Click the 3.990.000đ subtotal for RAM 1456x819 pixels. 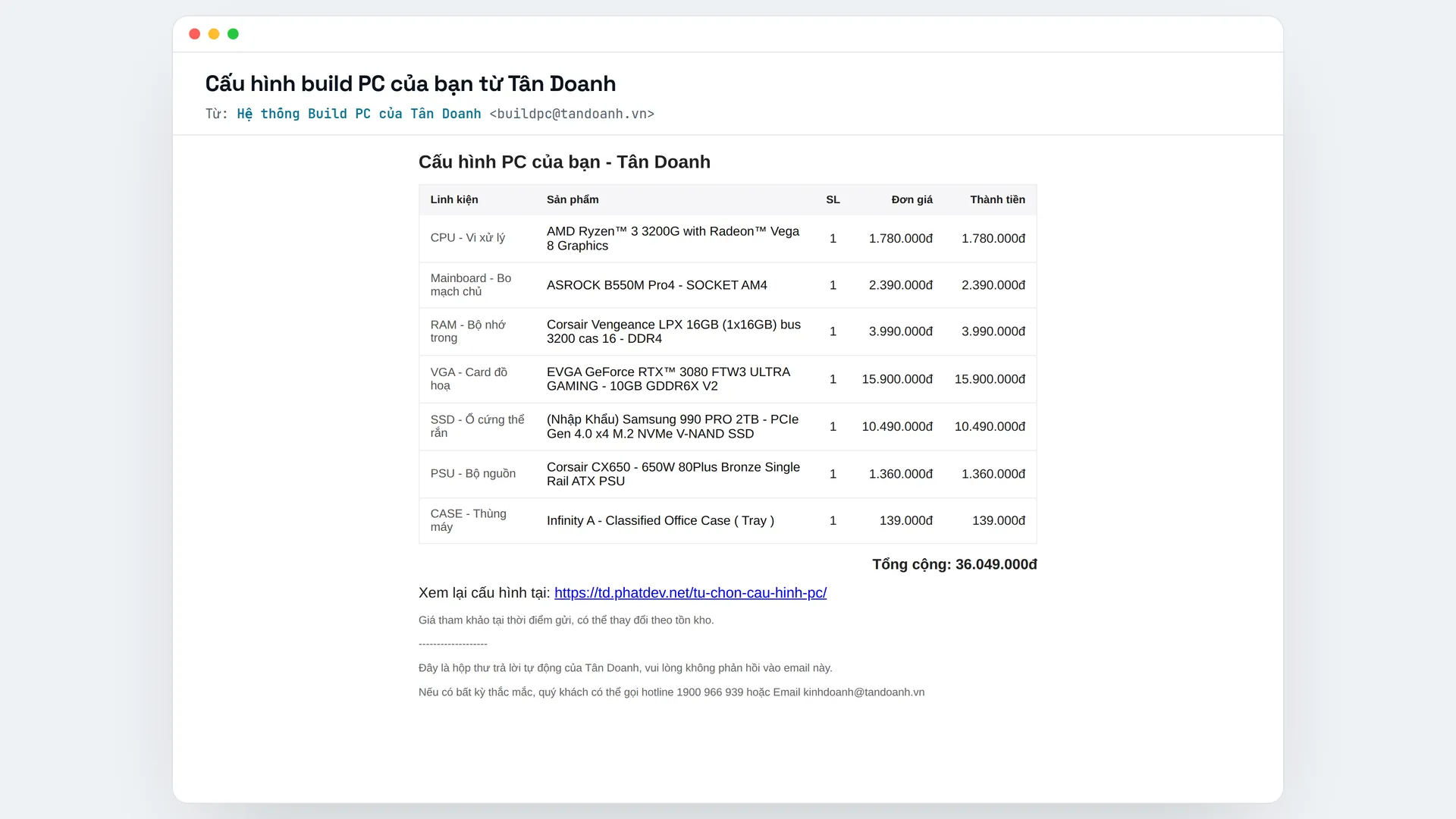[x=993, y=331]
